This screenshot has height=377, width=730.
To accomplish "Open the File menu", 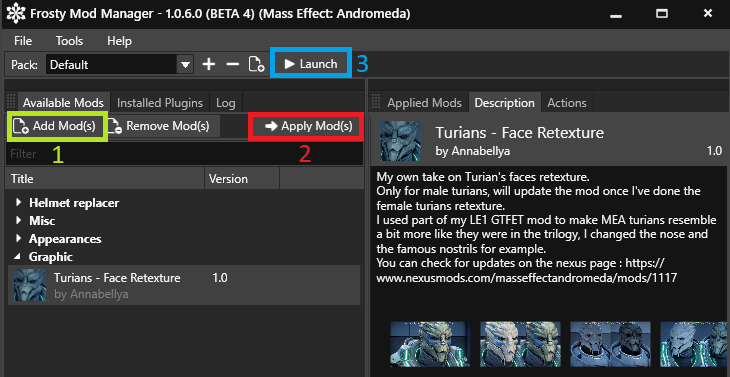I will tap(23, 41).
